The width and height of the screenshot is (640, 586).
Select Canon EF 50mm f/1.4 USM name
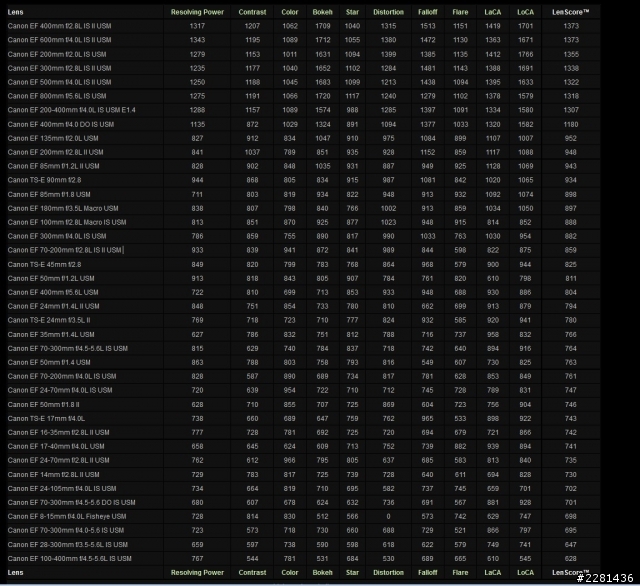[x=49, y=362]
